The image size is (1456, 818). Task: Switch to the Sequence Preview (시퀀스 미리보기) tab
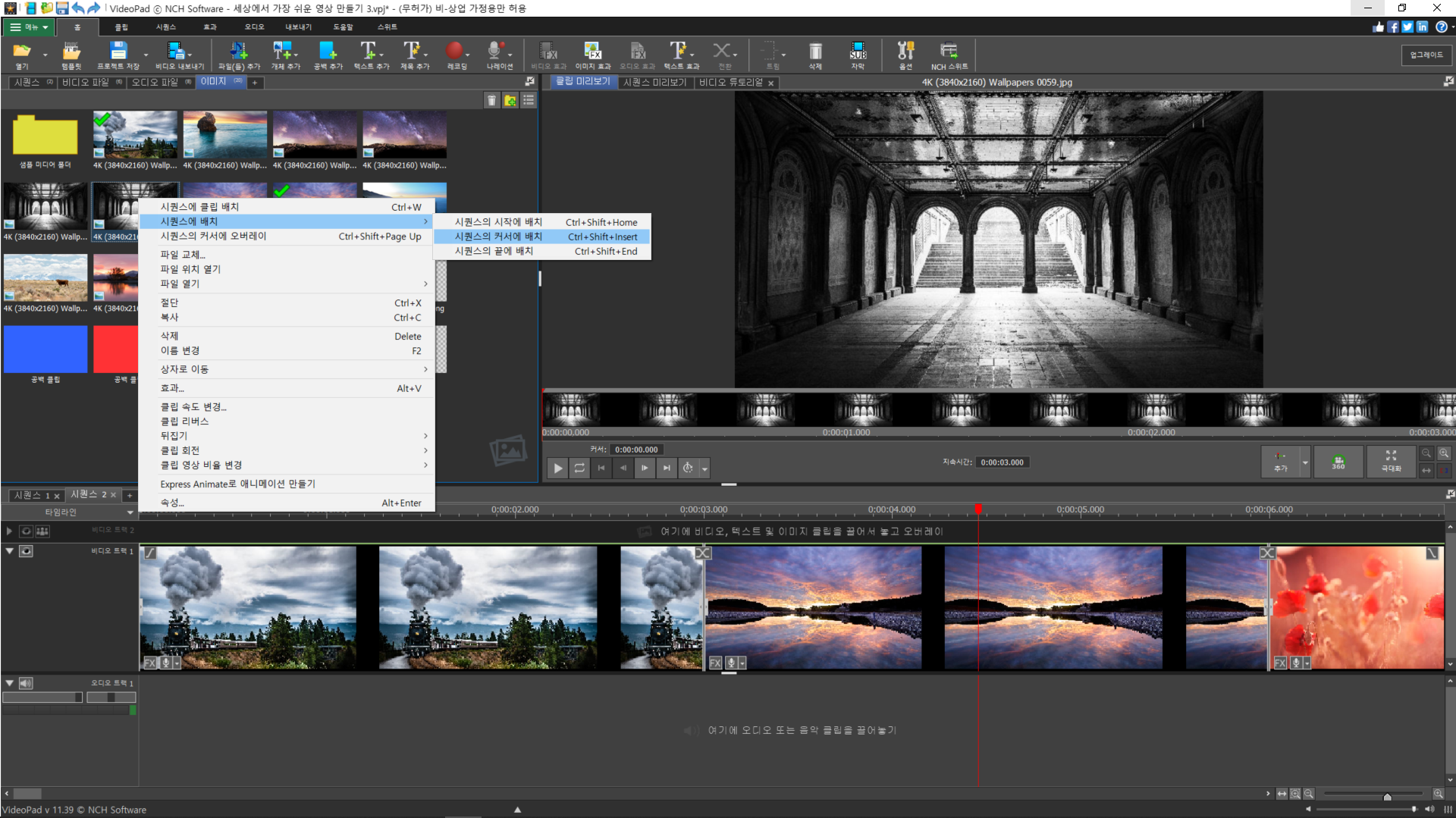[x=654, y=83]
